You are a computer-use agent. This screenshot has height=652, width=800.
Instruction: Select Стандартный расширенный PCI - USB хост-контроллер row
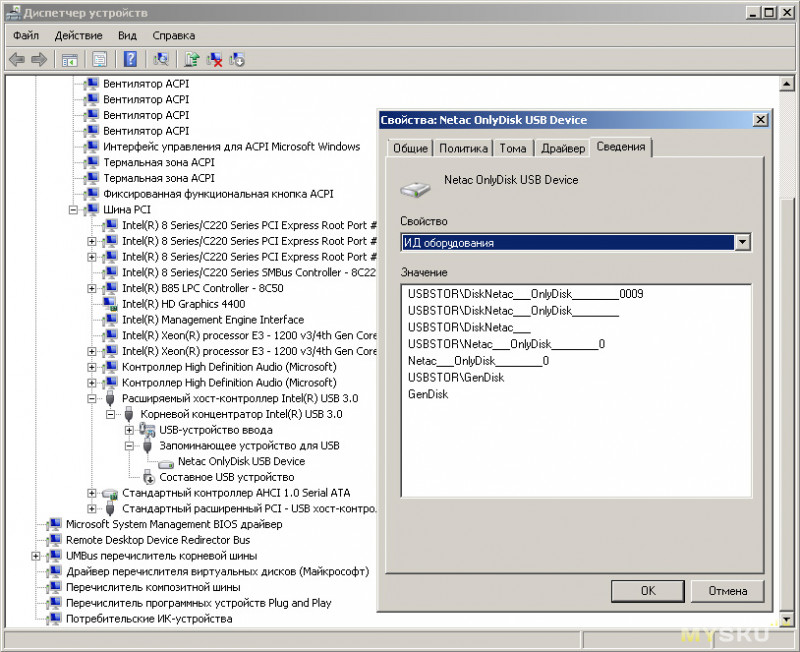248,509
